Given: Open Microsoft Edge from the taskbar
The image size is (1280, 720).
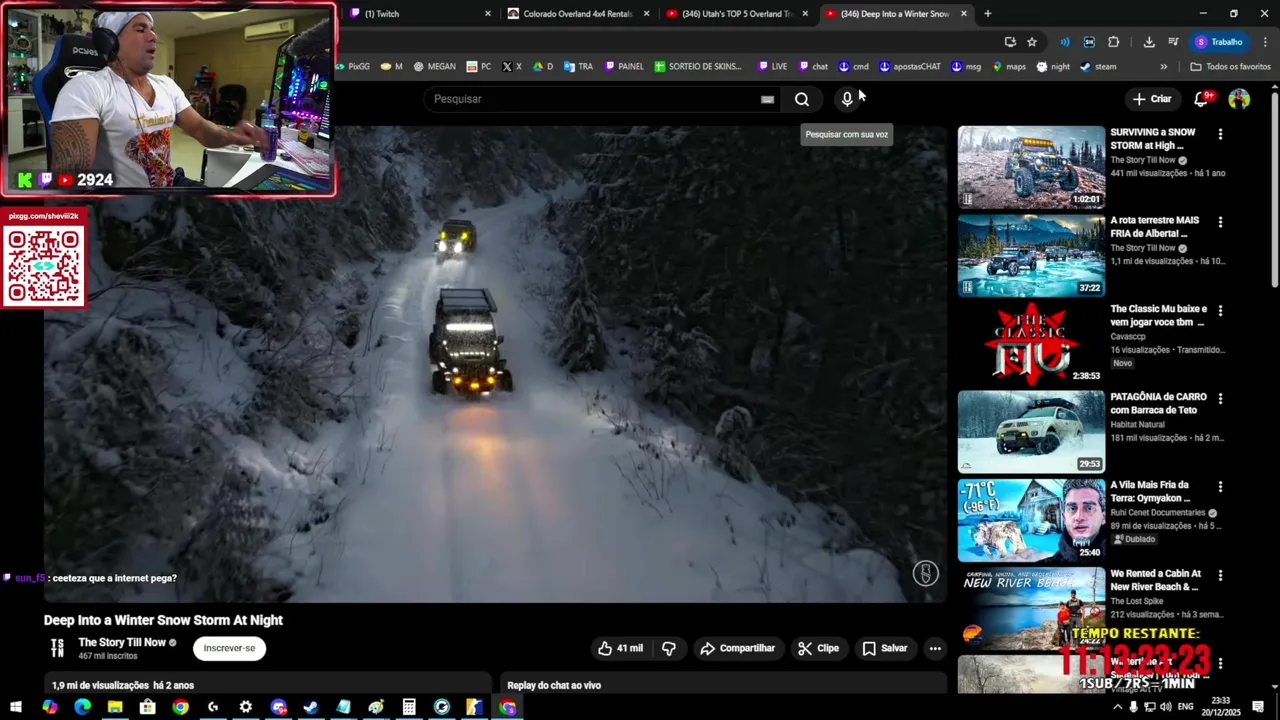Looking at the screenshot, I should click(x=82, y=707).
